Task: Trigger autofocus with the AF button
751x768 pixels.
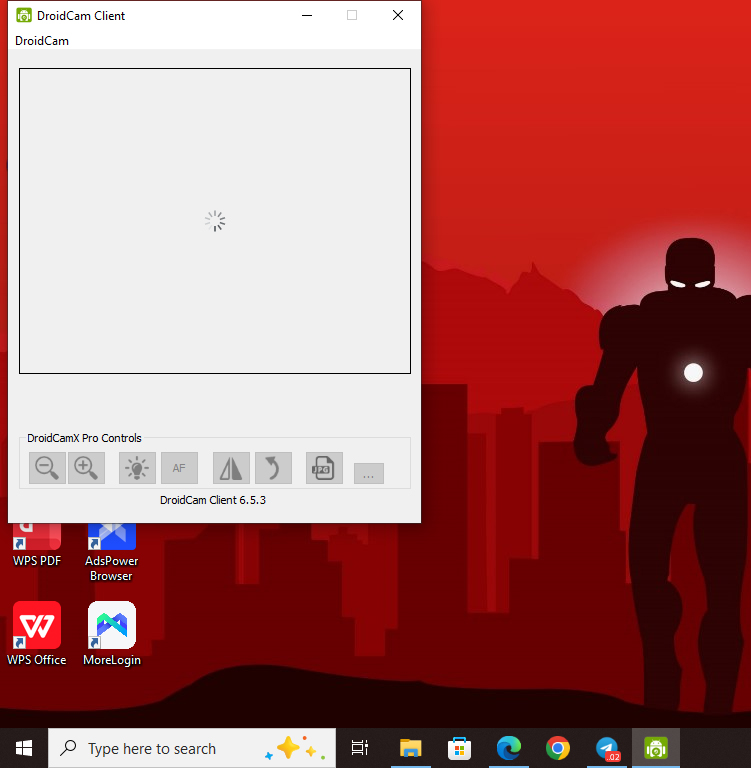Action: pos(179,467)
